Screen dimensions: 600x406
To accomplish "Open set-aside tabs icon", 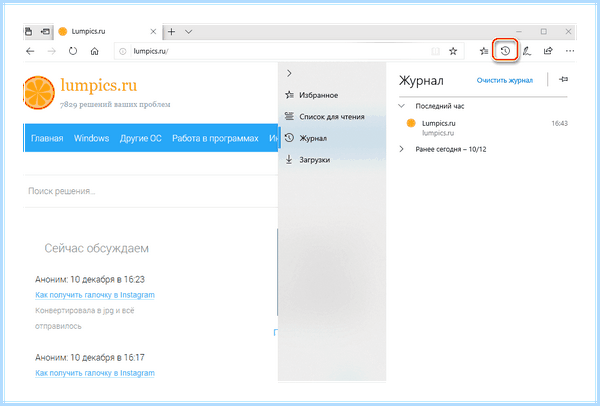I will pyautogui.click(x=28, y=31).
